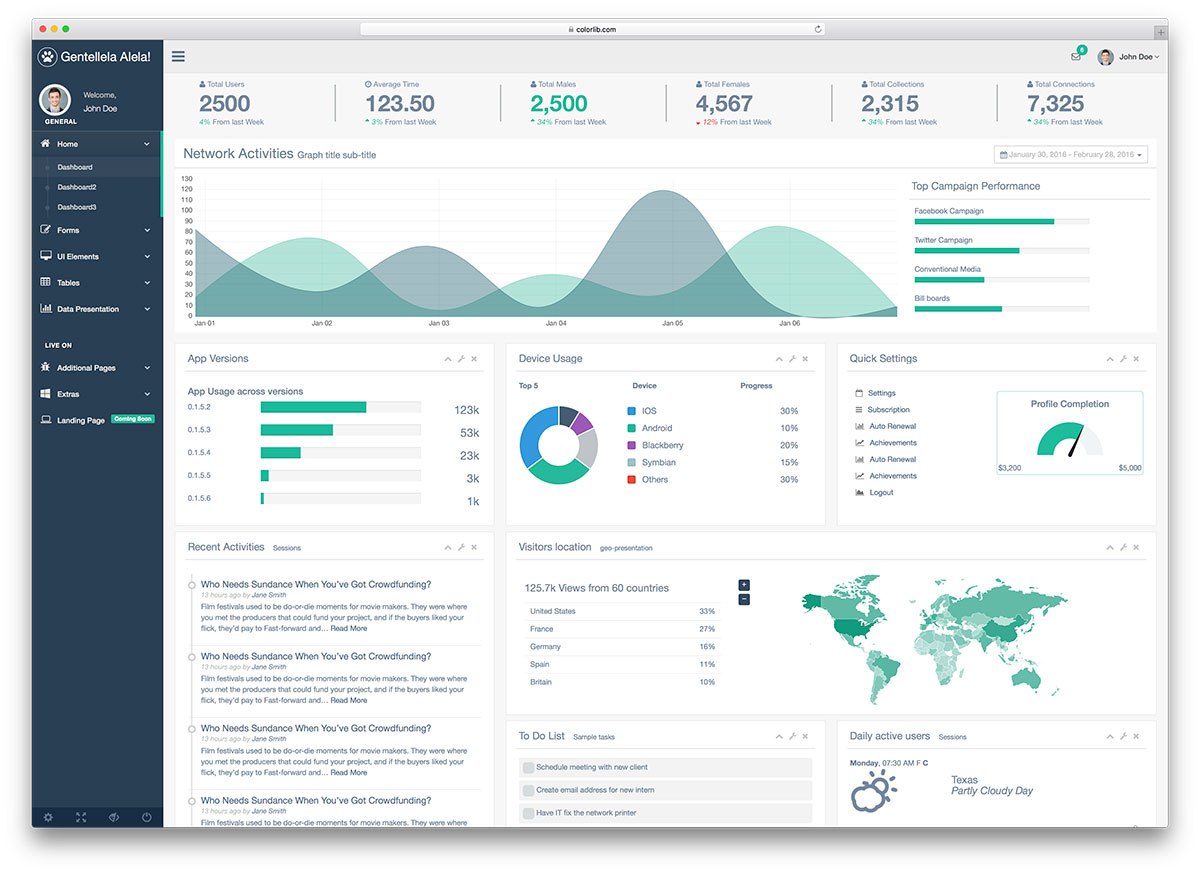Click the fullscreen arrows icon in sidebar footer
The width and height of the screenshot is (1200, 873).
pos(80,817)
